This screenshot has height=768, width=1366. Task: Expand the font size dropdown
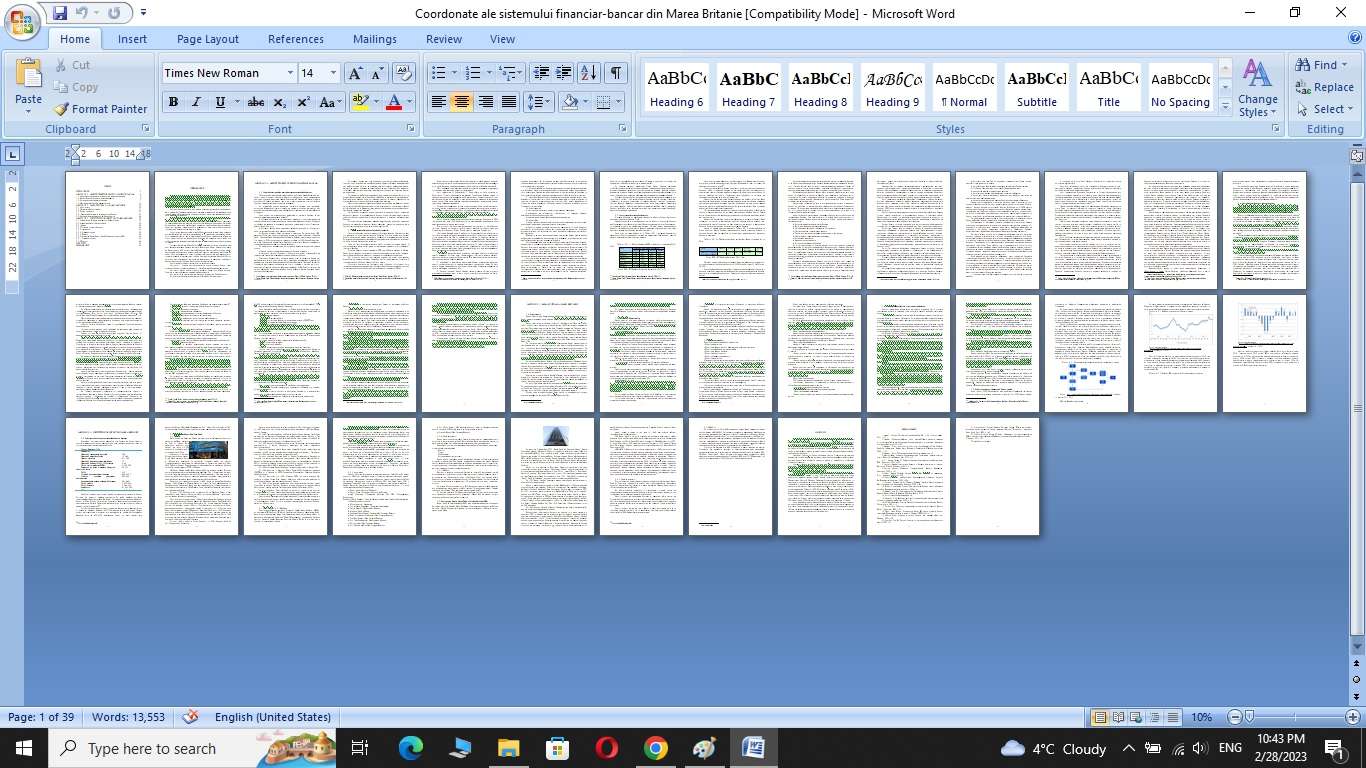(333, 73)
